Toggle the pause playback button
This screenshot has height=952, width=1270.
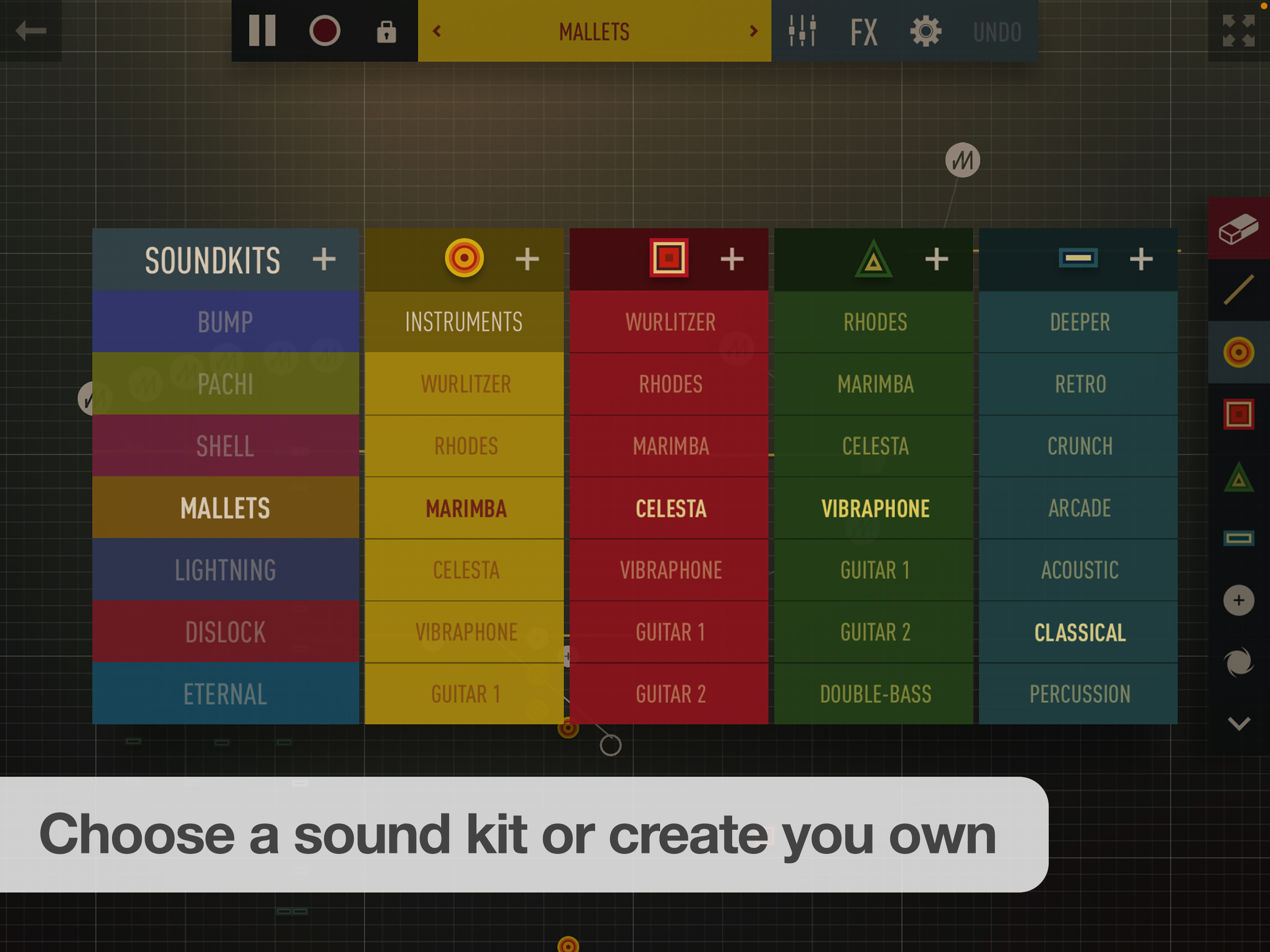pyautogui.click(x=262, y=31)
